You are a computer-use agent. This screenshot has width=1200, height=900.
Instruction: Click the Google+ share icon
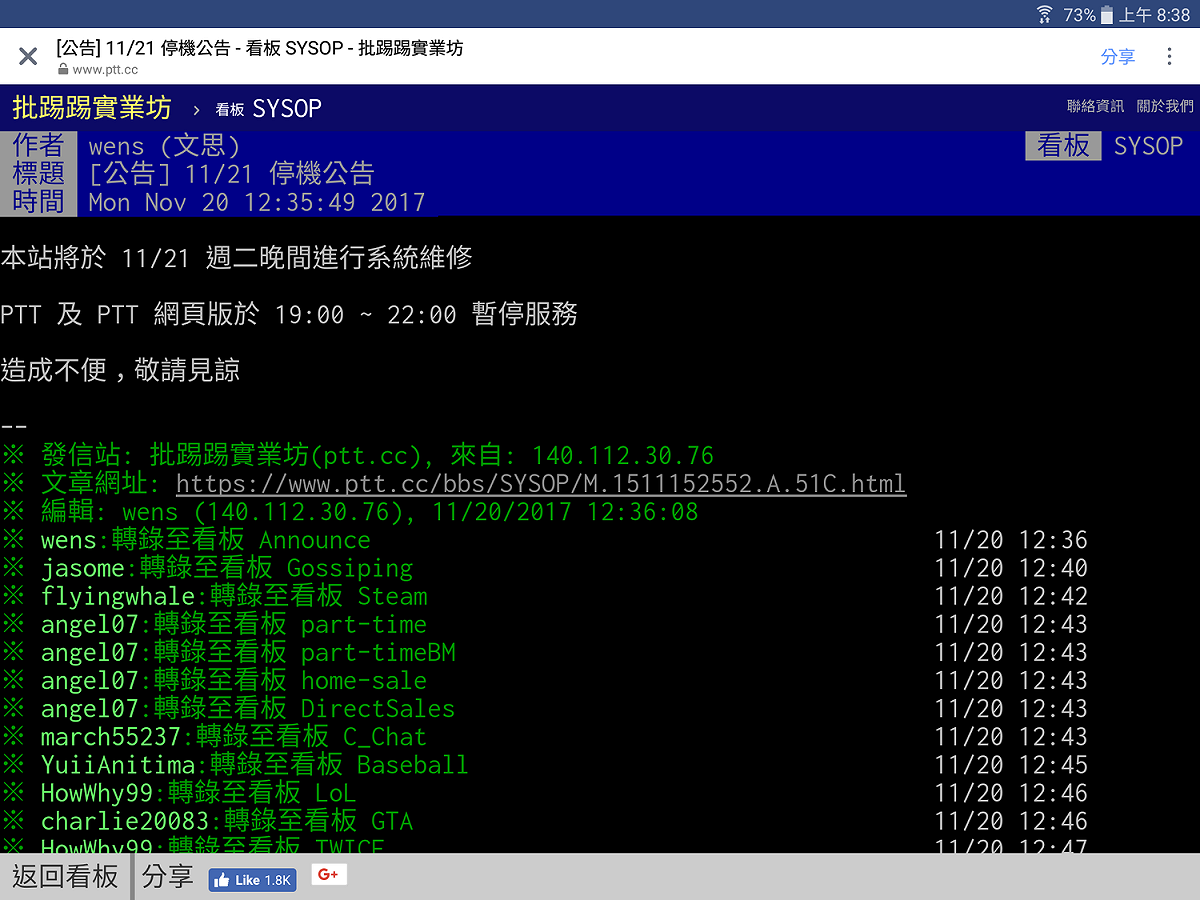[329, 875]
